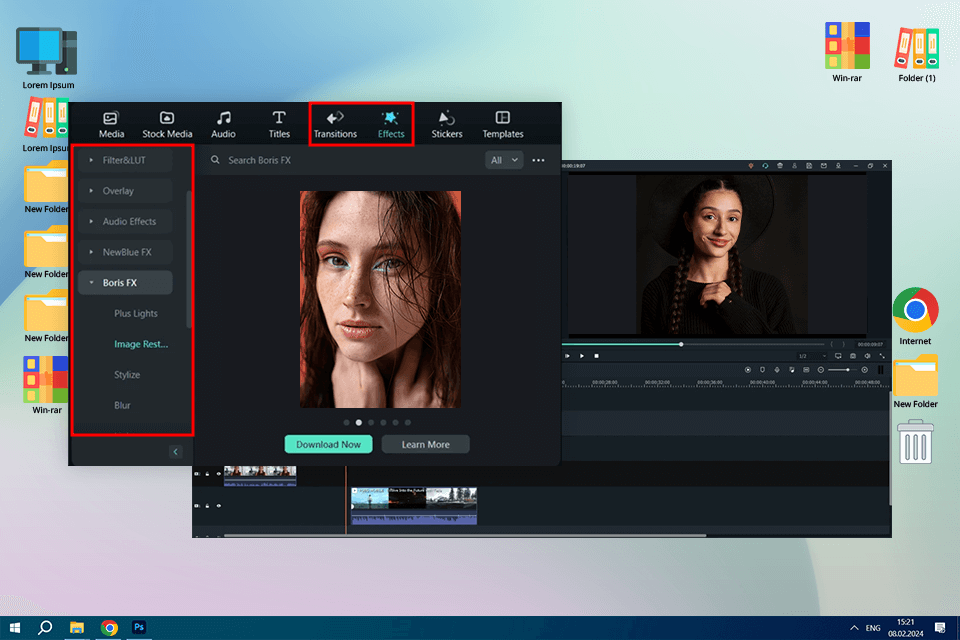Toggle visibility eye on the upper portrait track
The height and width of the screenshot is (640, 960).
(219, 473)
